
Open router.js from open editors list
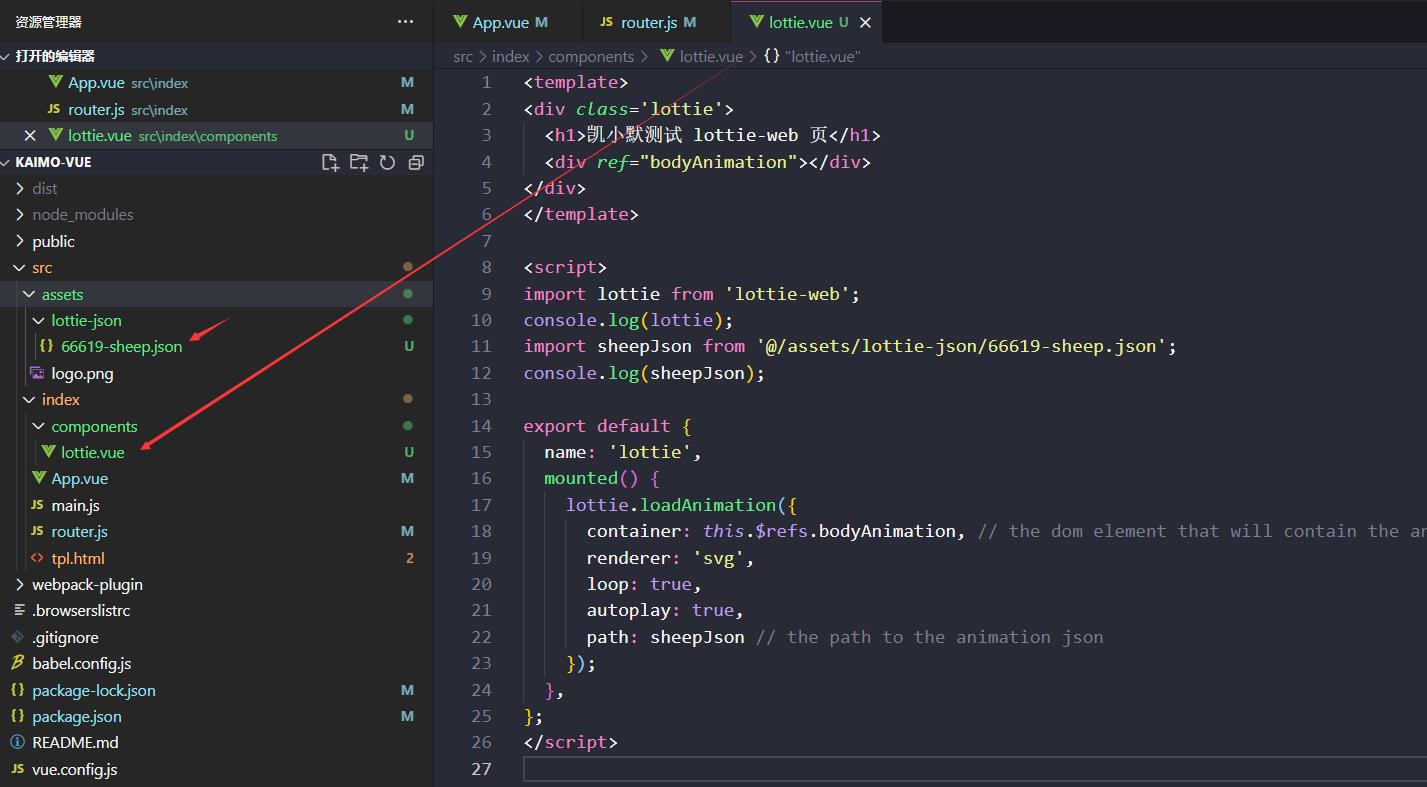pos(216,109)
